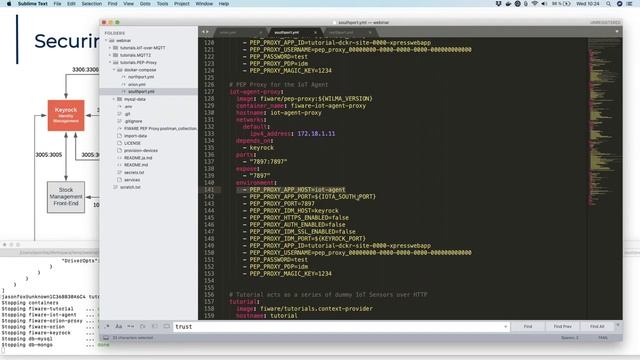Image resolution: width=640 pixels, height=360 pixels.
Task: Click the Keyrock box in the diagram
Action: [x=66, y=116]
